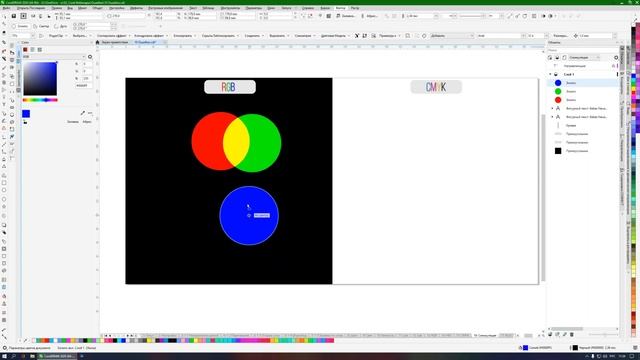Click the outline indicator in status bar
Screen dimensions: 640x360
(x=575, y=348)
